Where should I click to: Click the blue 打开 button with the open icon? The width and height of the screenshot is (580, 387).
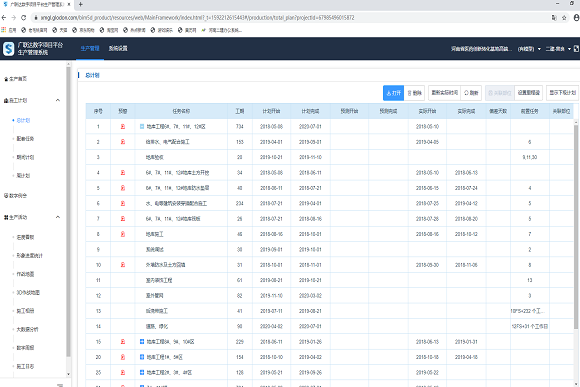point(393,93)
